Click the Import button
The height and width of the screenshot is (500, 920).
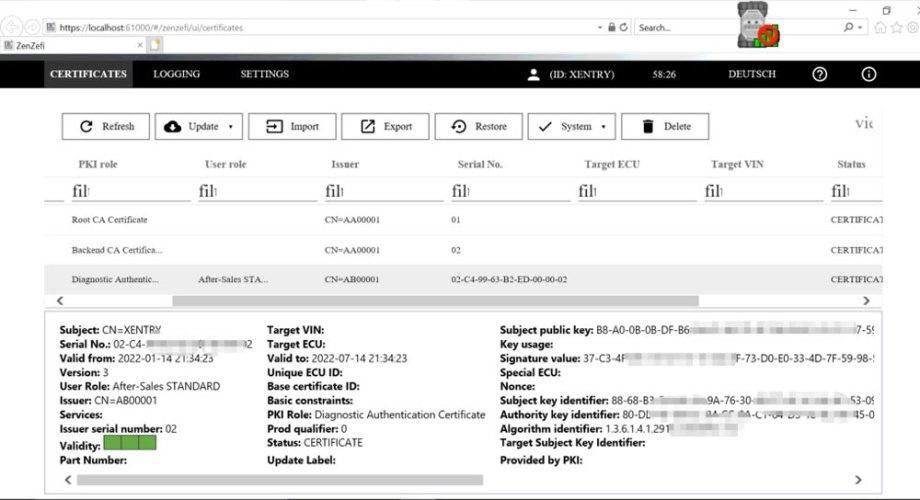click(x=292, y=126)
